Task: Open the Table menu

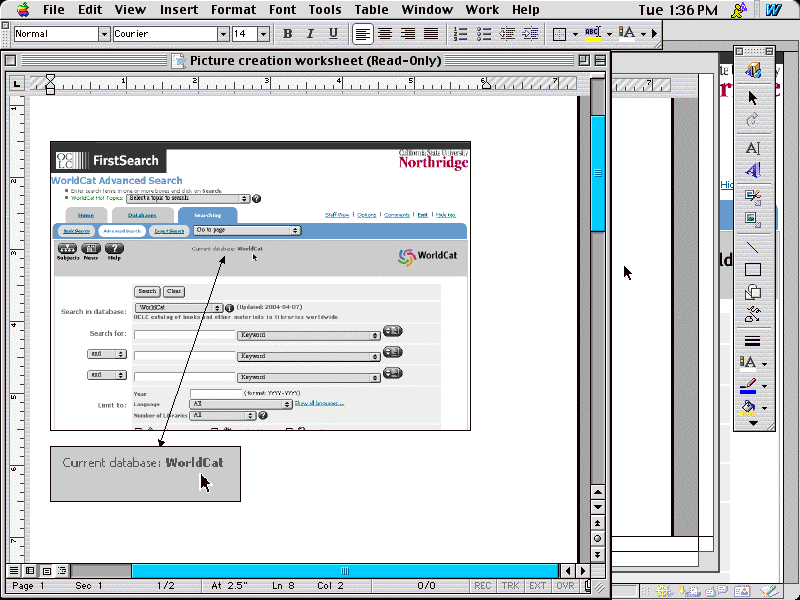Action: click(x=371, y=10)
